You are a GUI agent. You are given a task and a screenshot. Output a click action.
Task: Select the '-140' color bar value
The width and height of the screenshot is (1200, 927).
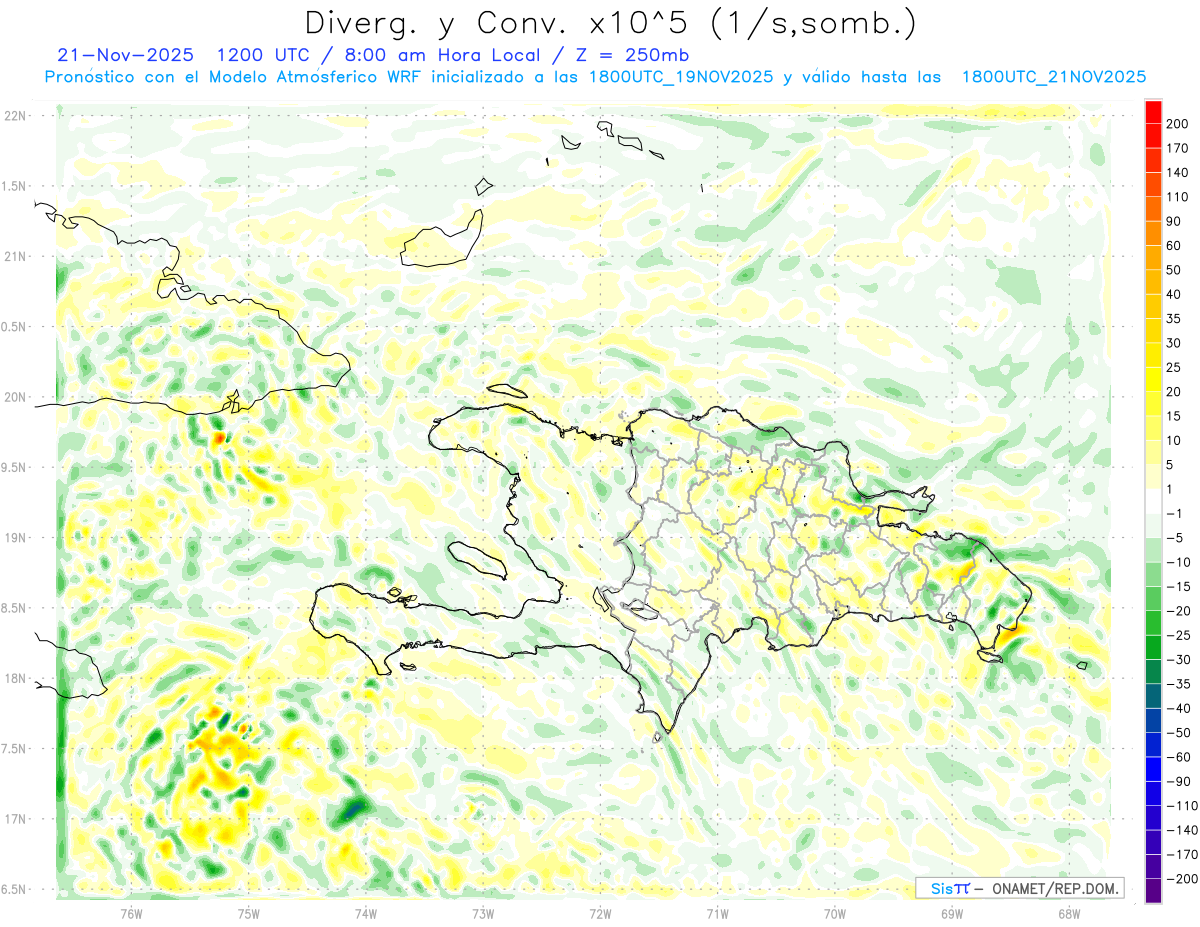[x=1182, y=830]
